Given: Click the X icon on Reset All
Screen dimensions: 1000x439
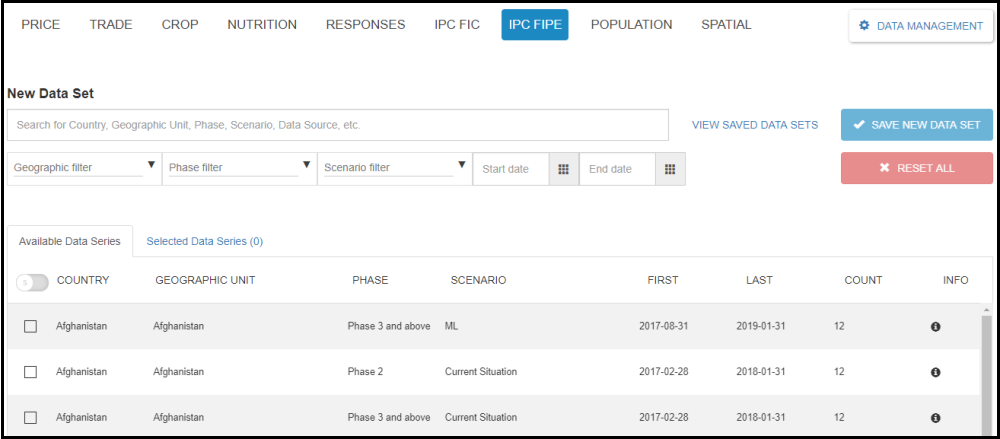Looking at the screenshot, I should pyautogui.click(x=884, y=168).
